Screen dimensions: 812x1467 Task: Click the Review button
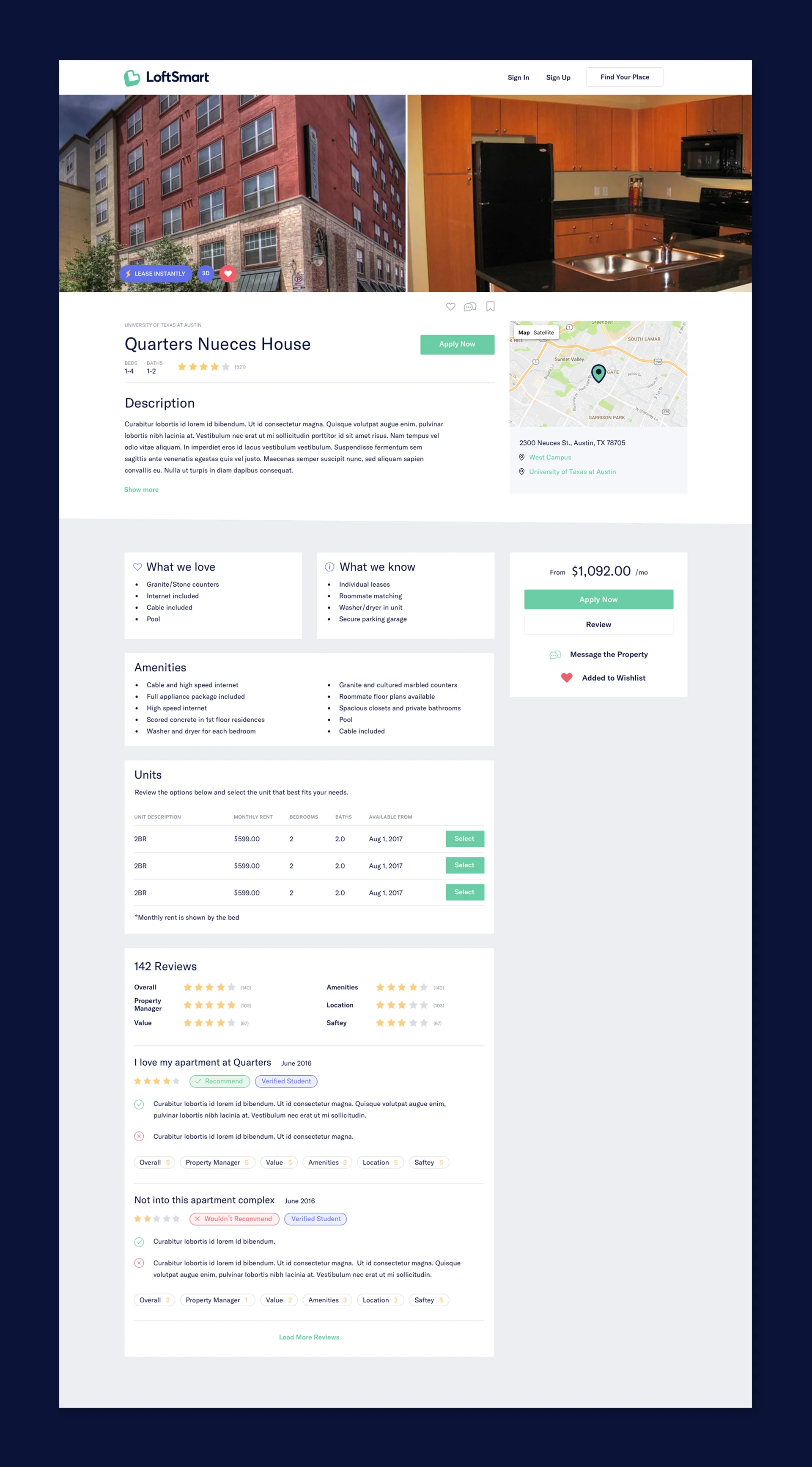(598, 624)
